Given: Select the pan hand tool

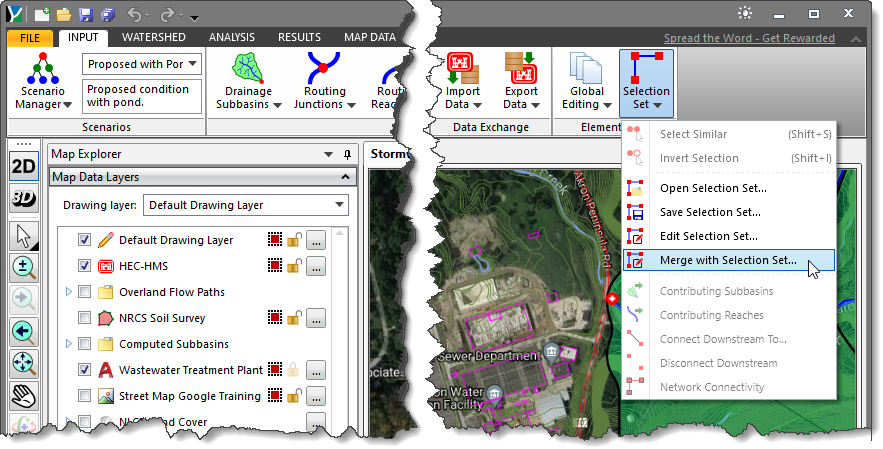Looking at the screenshot, I should click(24, 395).
